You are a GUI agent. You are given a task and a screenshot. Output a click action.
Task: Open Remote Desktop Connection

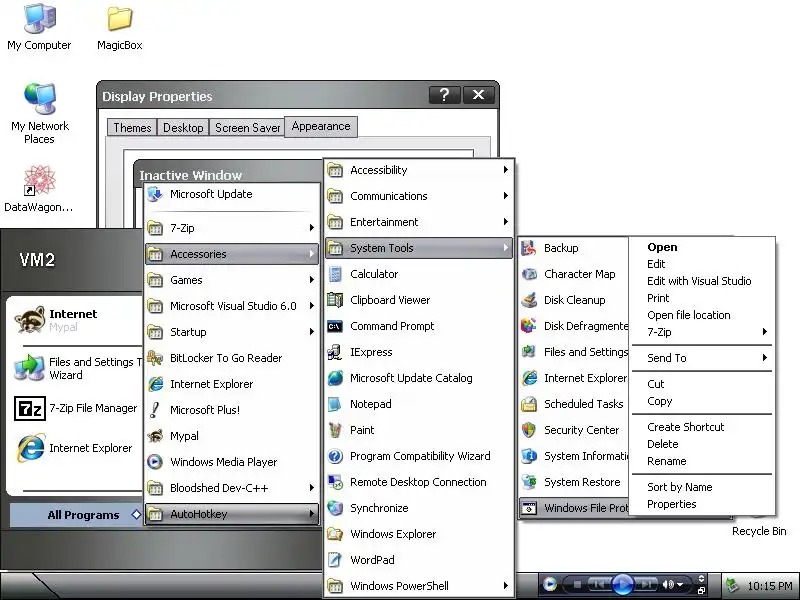pos(418,482)
